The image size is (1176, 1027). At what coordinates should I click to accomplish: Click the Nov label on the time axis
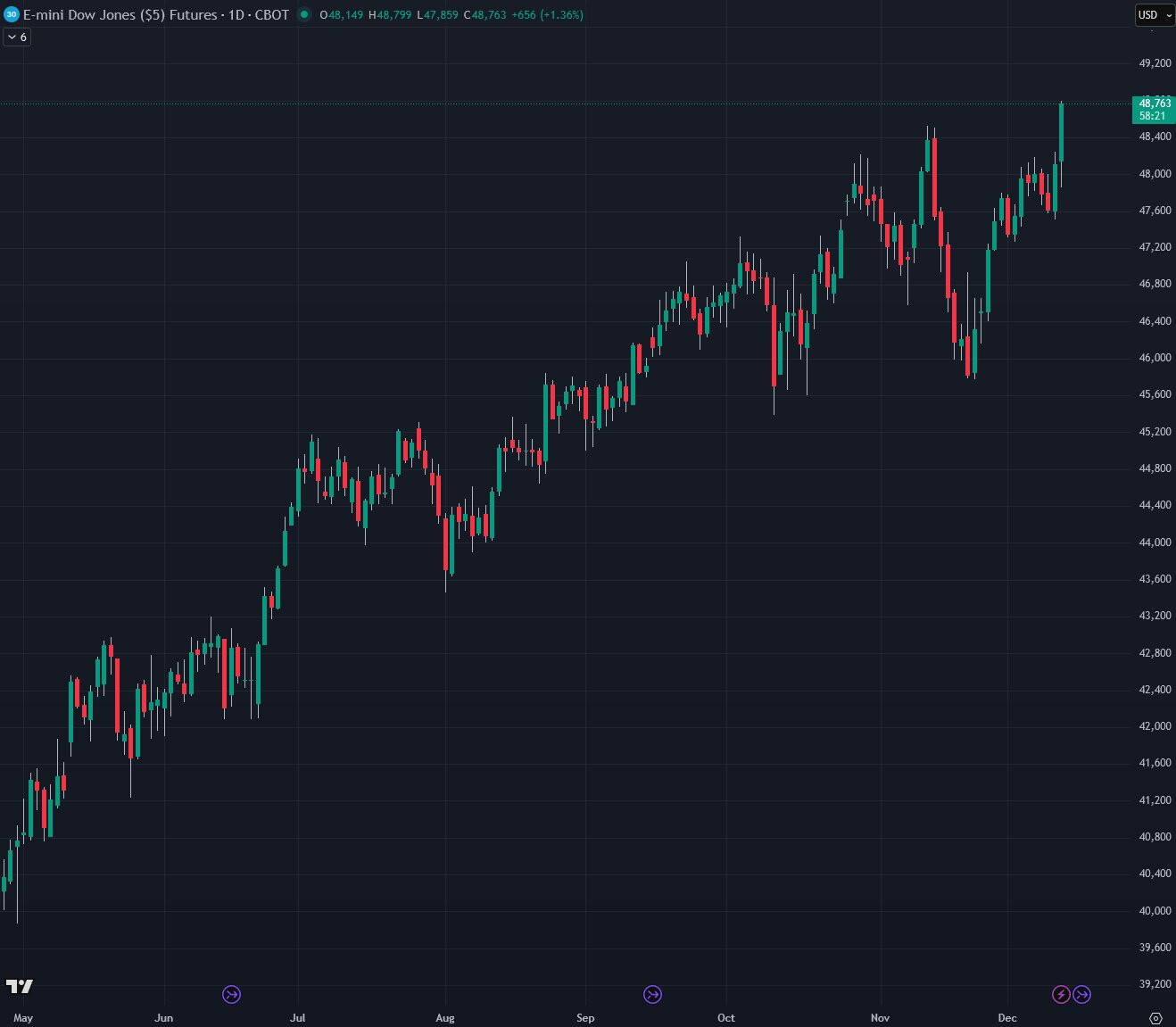coord(881,1018)
